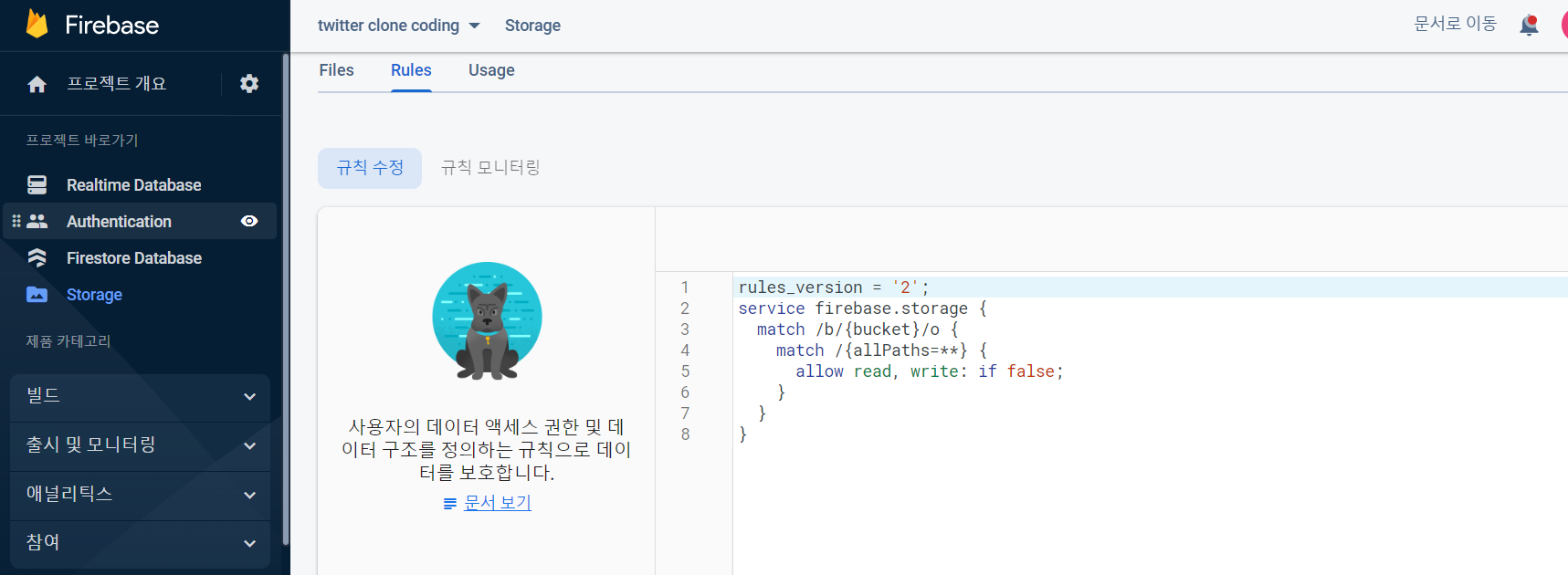This screenshot has width=1568, height=575.
Task: Expand the 참여 category
Action: click(140, 544)
